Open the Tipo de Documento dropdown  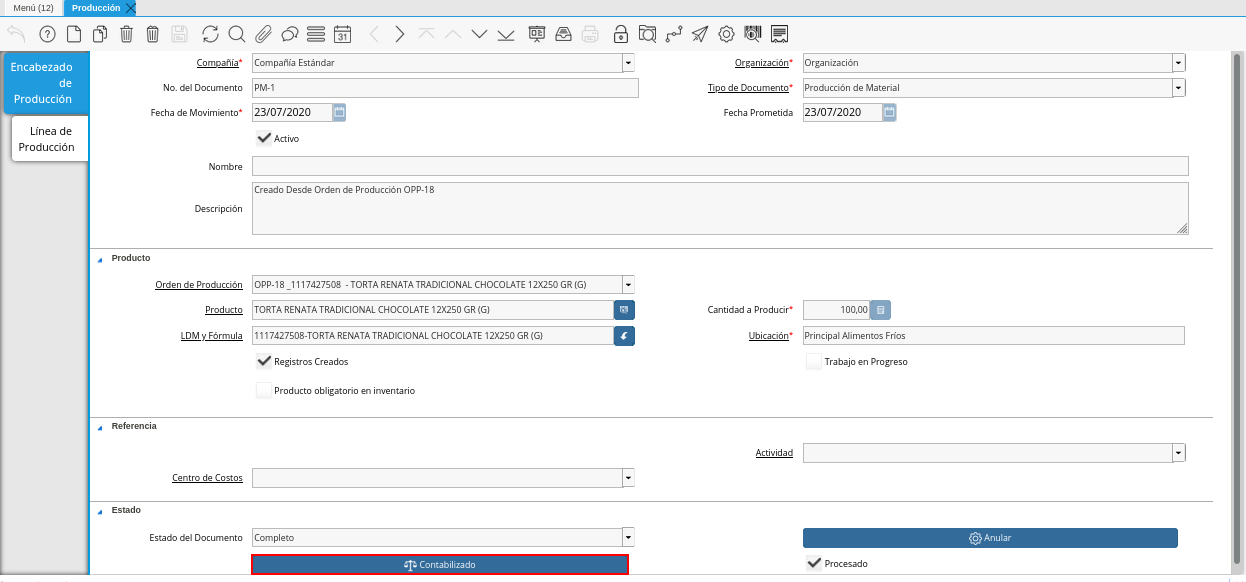(x=1179, y=88)
